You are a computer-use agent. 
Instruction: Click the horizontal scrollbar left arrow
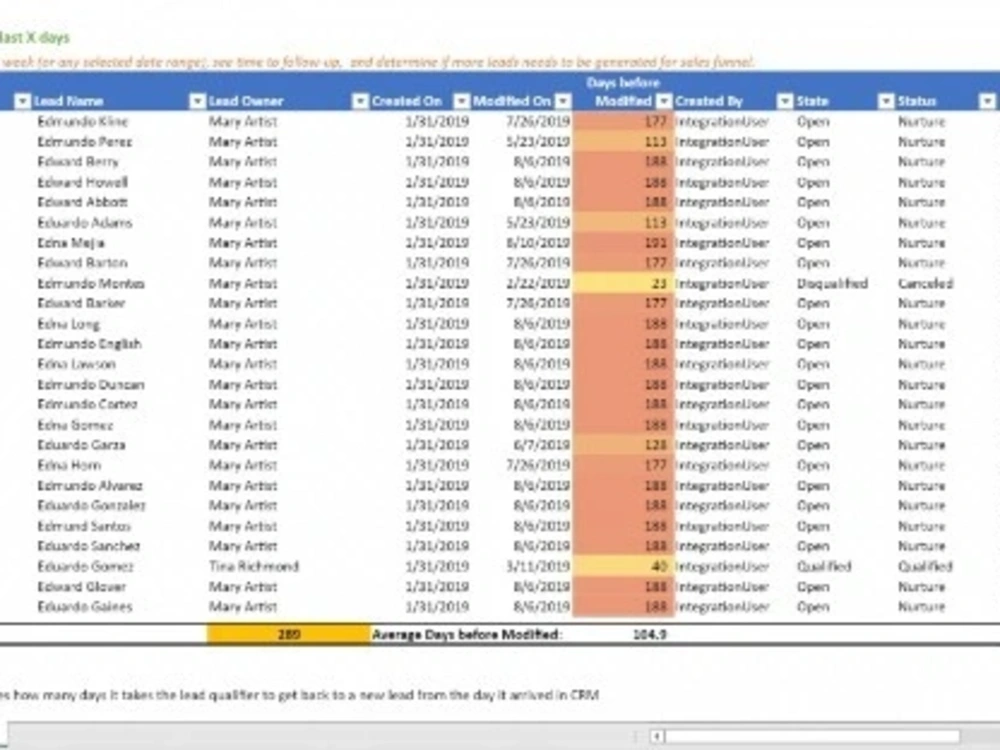coord(656,736)
